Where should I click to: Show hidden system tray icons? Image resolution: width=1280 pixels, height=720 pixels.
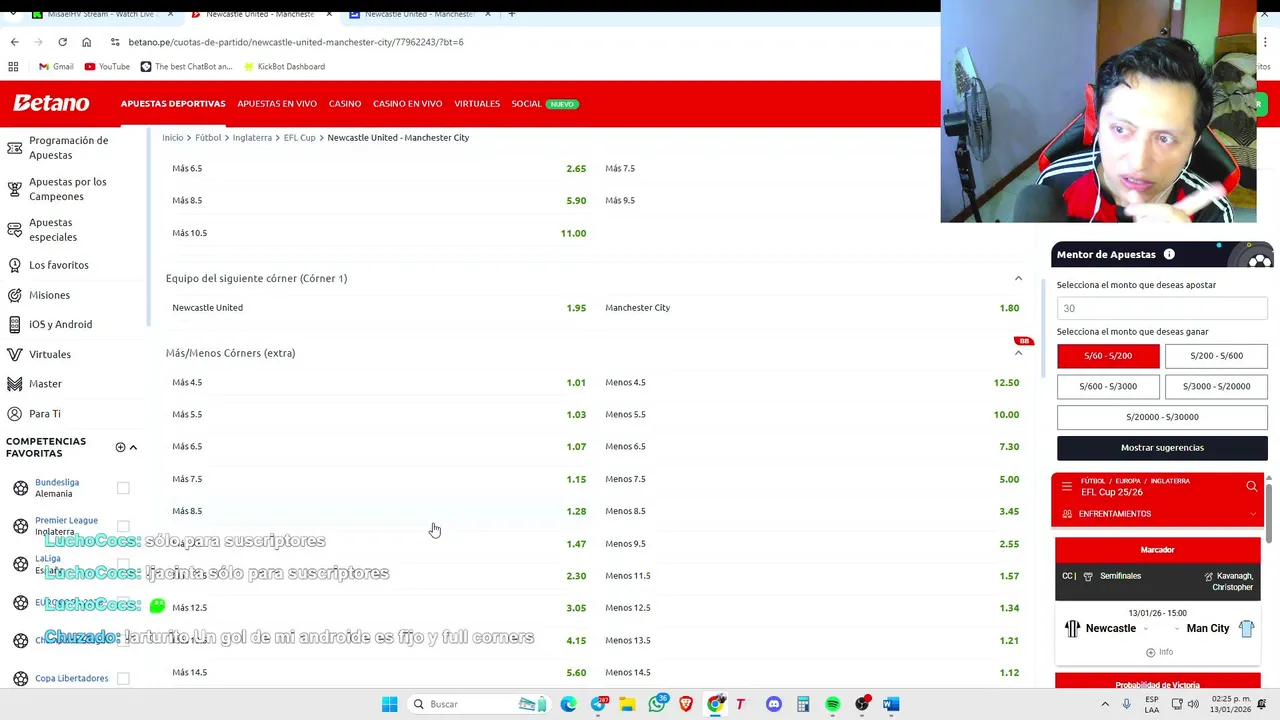[x=1105, y=704]
